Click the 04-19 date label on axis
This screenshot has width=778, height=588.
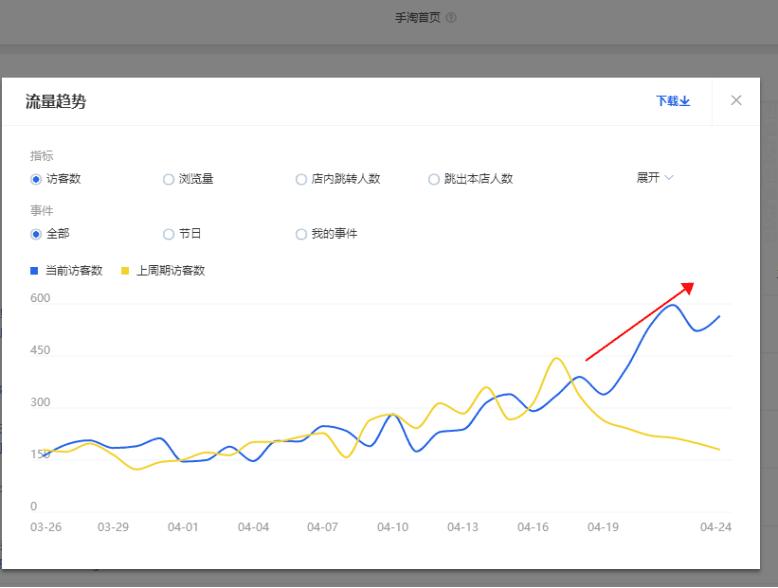point(603,527)
